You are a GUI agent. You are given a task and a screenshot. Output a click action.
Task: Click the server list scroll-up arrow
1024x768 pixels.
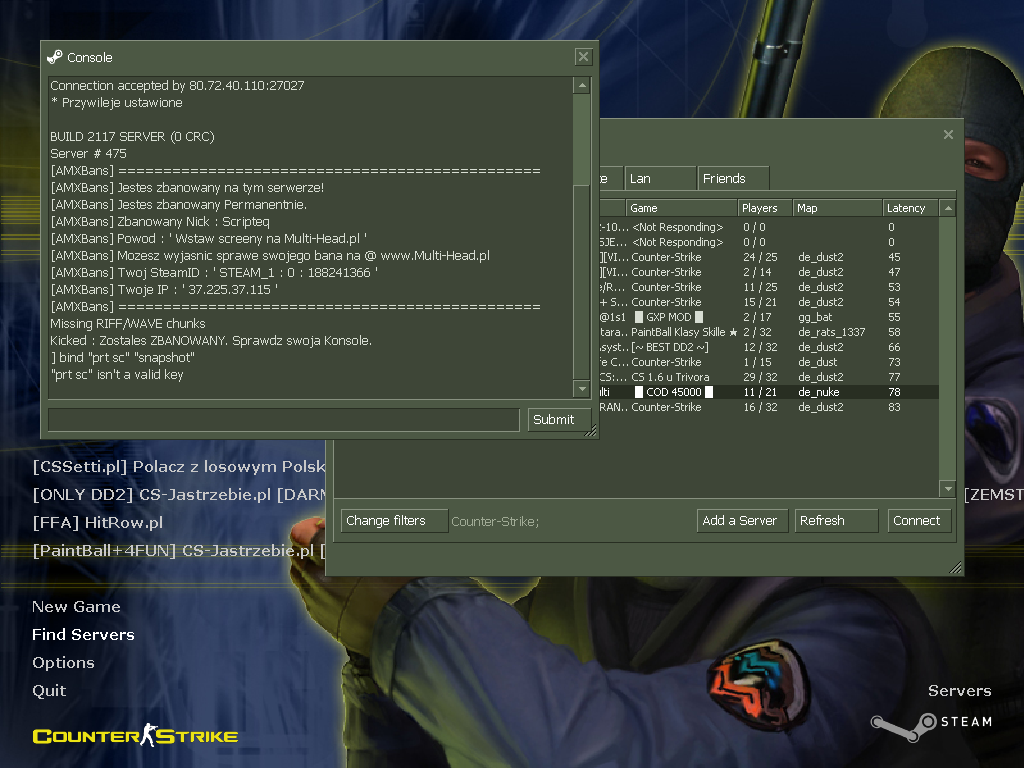point(948,208)
